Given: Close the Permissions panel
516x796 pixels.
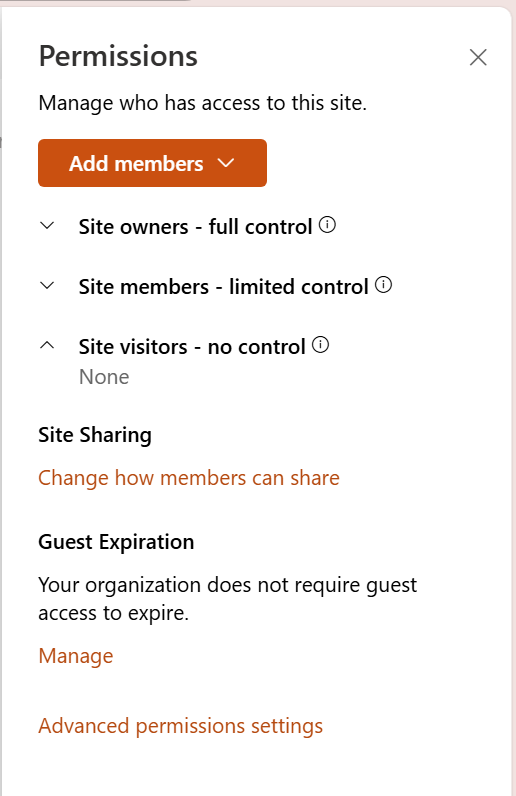Looking at the screenshot, I should tap(478, 57).
